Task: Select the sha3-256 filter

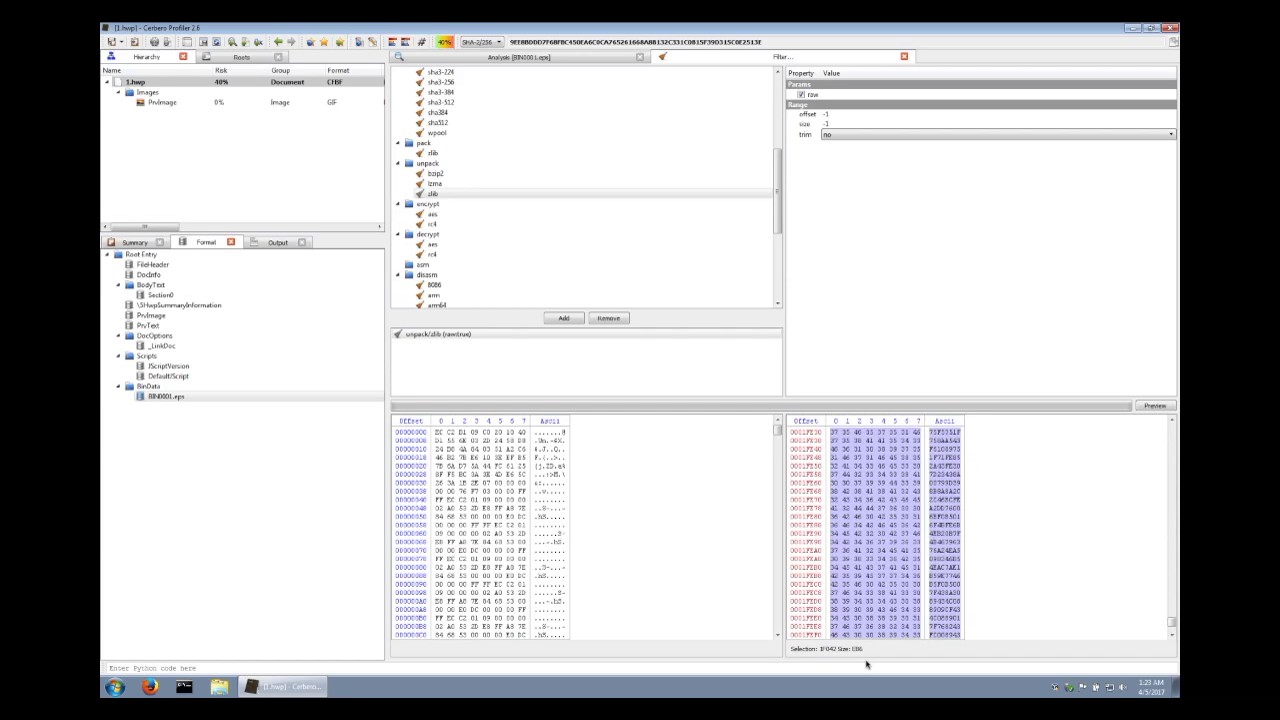Action: coord(440,82)
